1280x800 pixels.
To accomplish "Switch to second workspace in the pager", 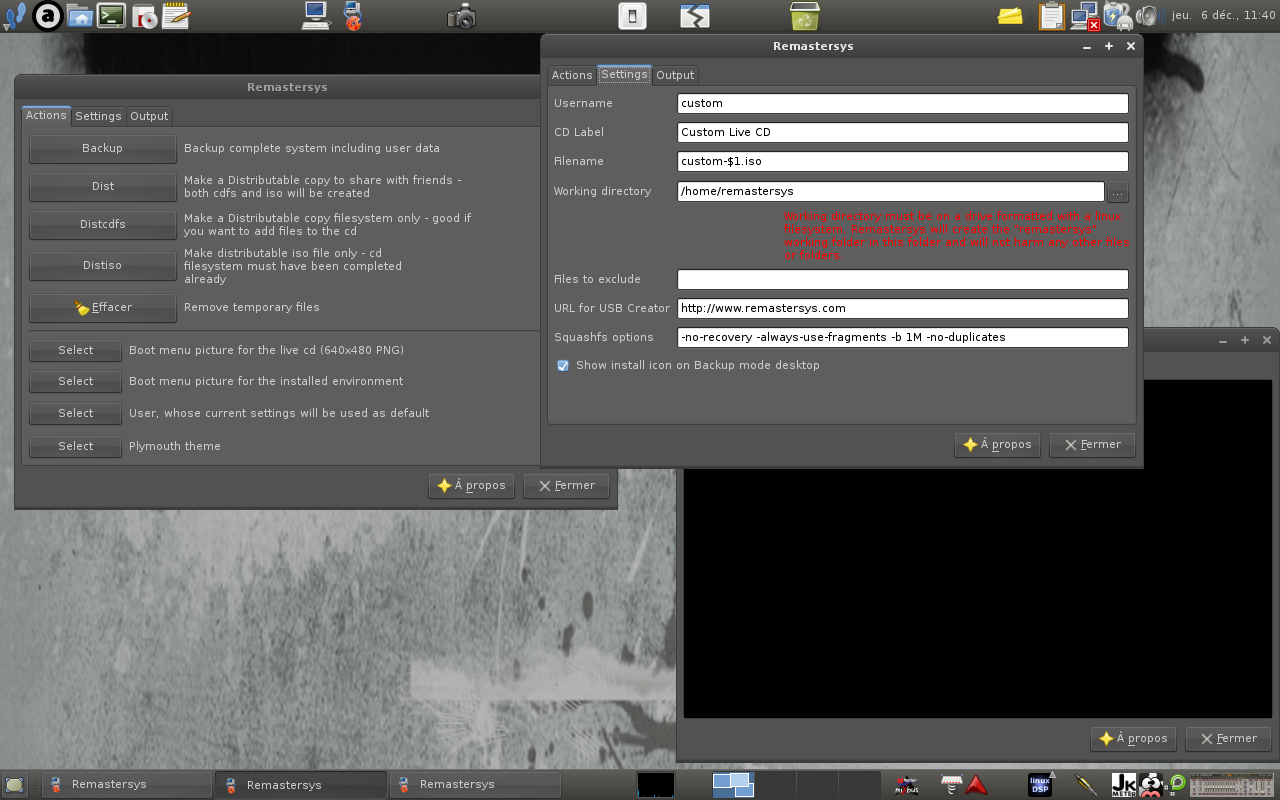I will tap(777, 784).
